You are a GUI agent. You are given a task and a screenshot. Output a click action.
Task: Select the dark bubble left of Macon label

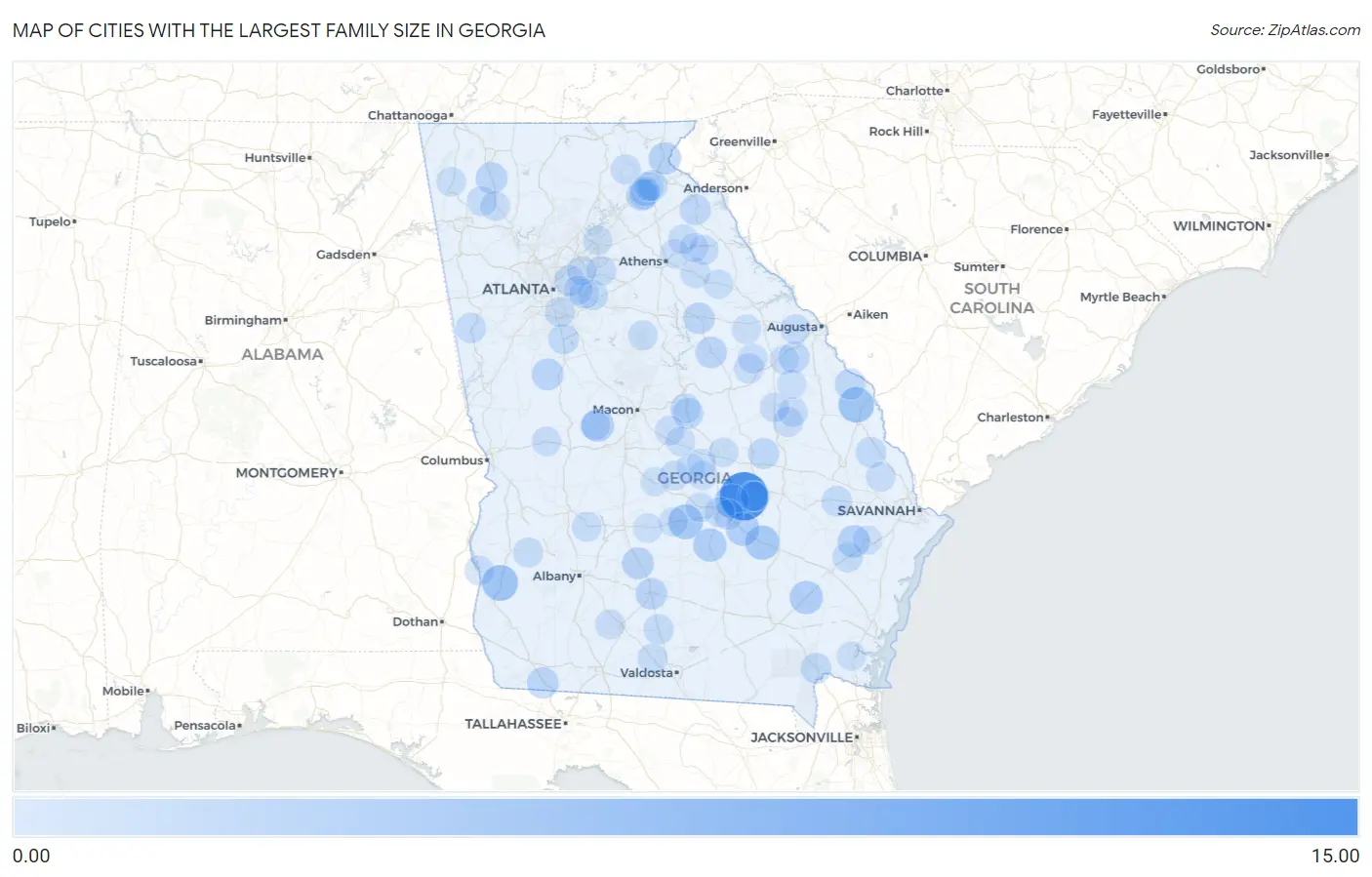[x=596, y=426]
